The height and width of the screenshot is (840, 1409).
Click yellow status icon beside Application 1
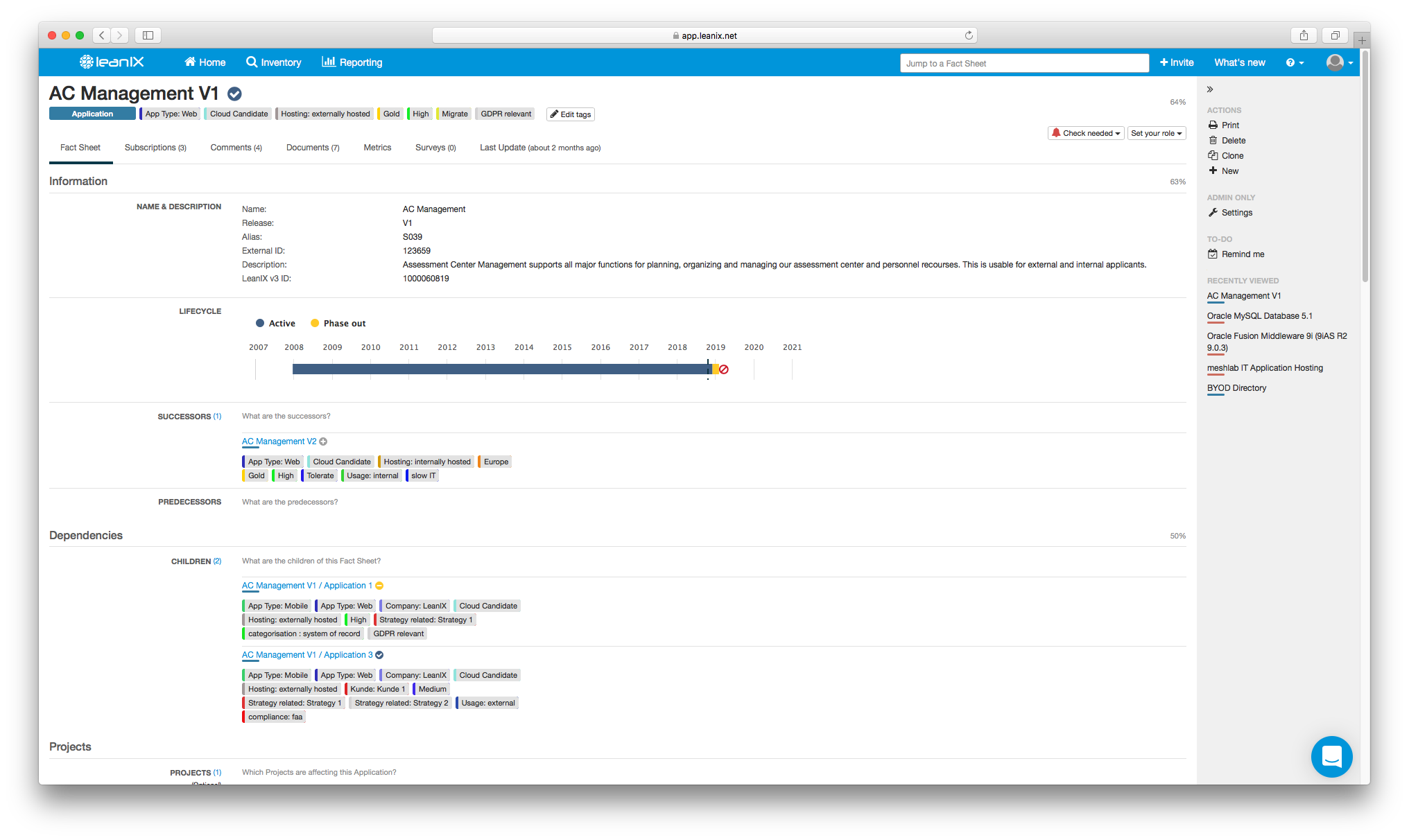click(379, 586)
